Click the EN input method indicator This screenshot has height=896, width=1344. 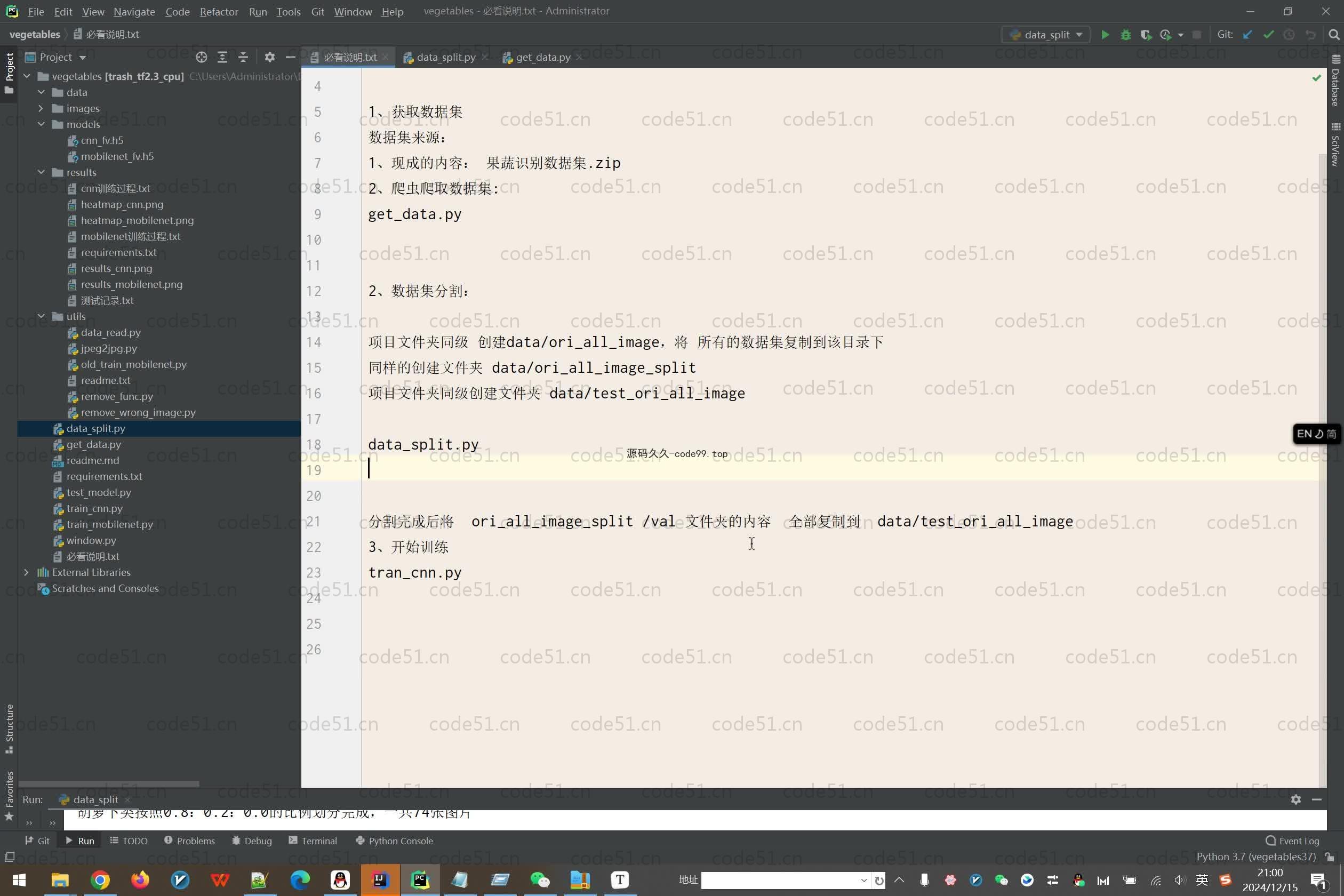pos(1316,434)
